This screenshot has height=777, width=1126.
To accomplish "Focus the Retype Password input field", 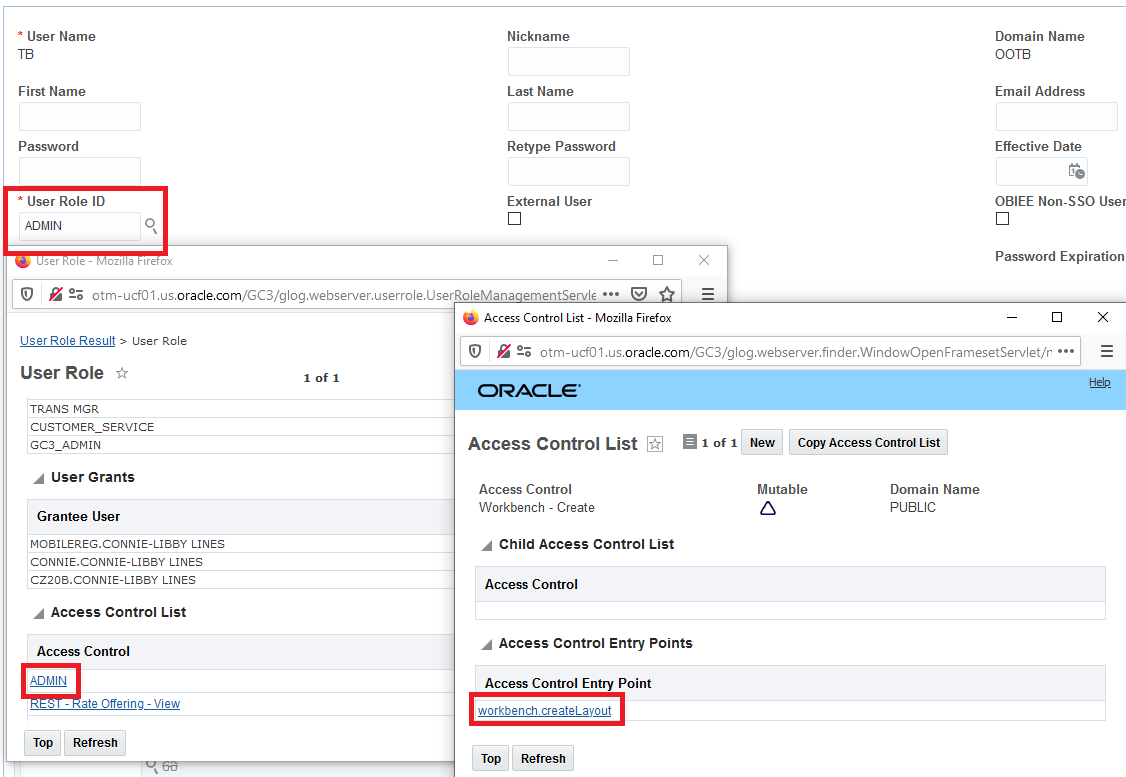I will [569, 171].
